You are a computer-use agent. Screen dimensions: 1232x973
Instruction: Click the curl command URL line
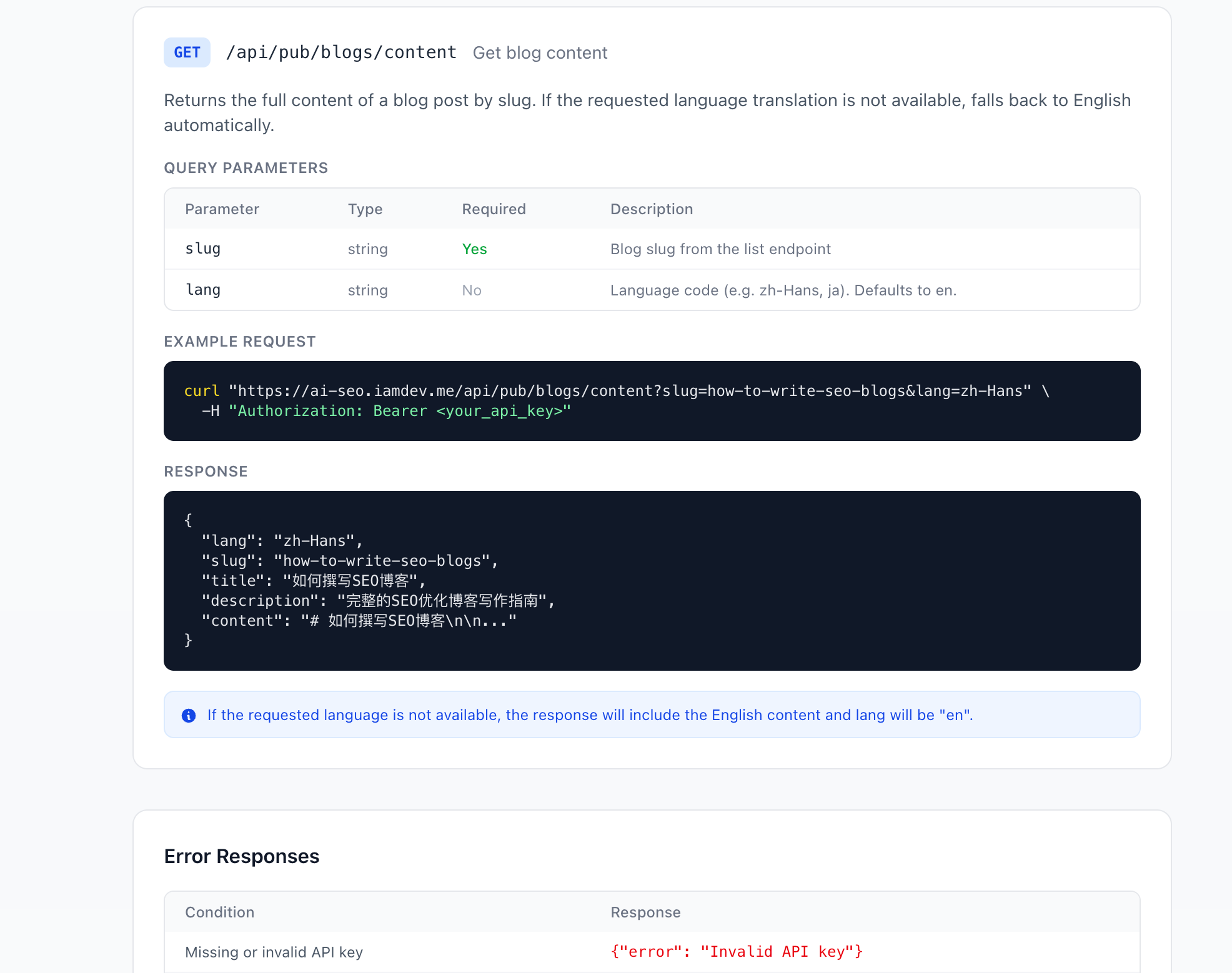(617, 391)
